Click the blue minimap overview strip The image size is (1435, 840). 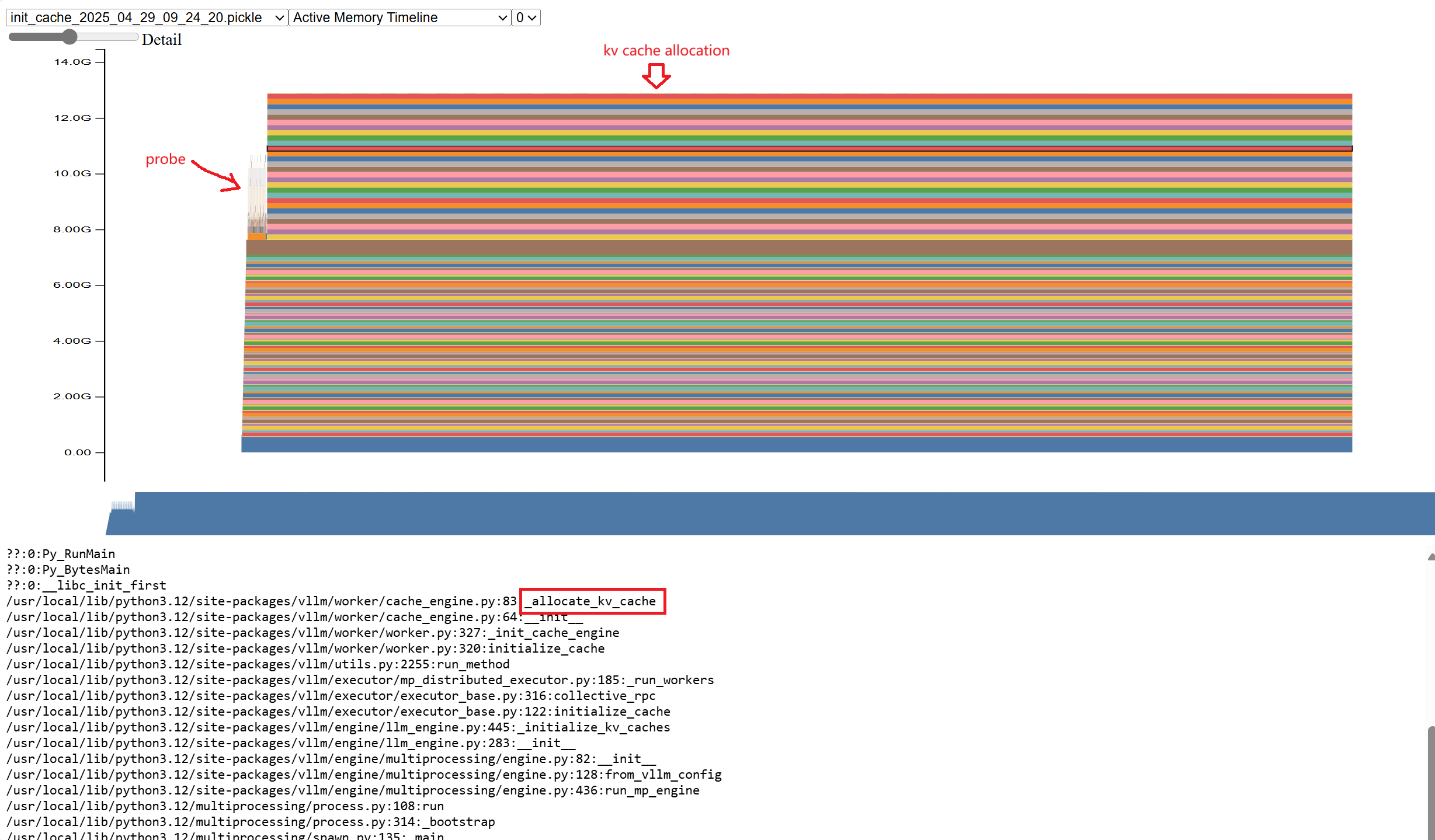click(x=783, y=514)
